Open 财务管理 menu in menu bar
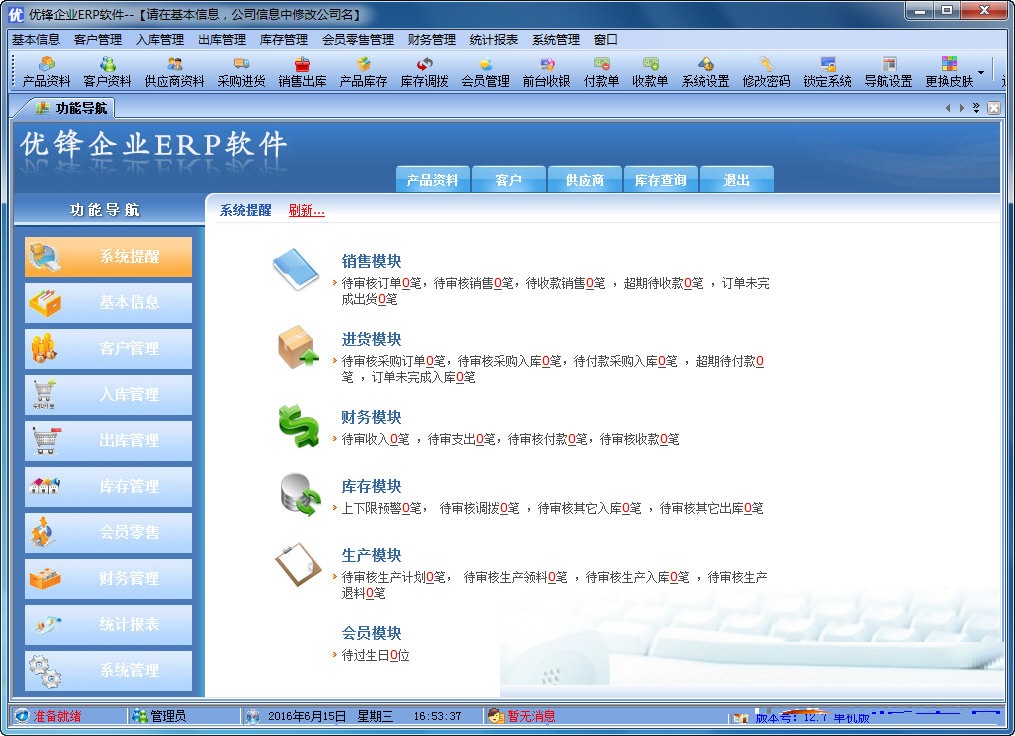Viewport: 1015px width, 736px height. (432, 39)
